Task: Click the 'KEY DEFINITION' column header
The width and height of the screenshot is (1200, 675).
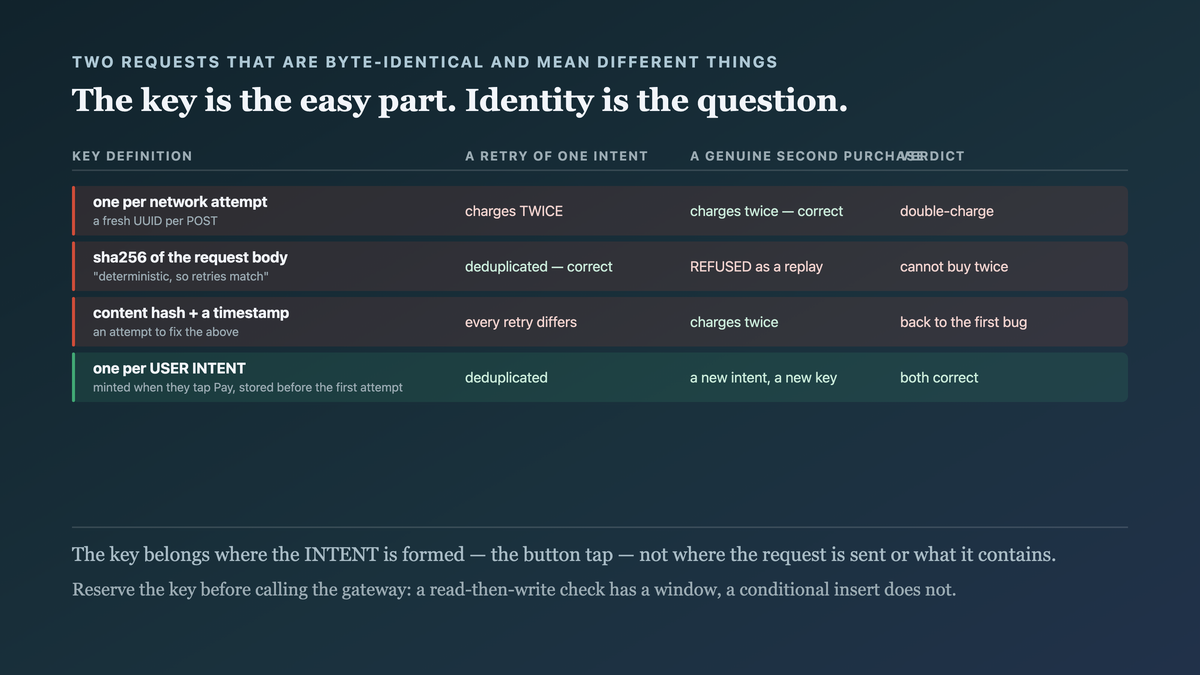Action: pyautogui.click(x=132, y=156)
